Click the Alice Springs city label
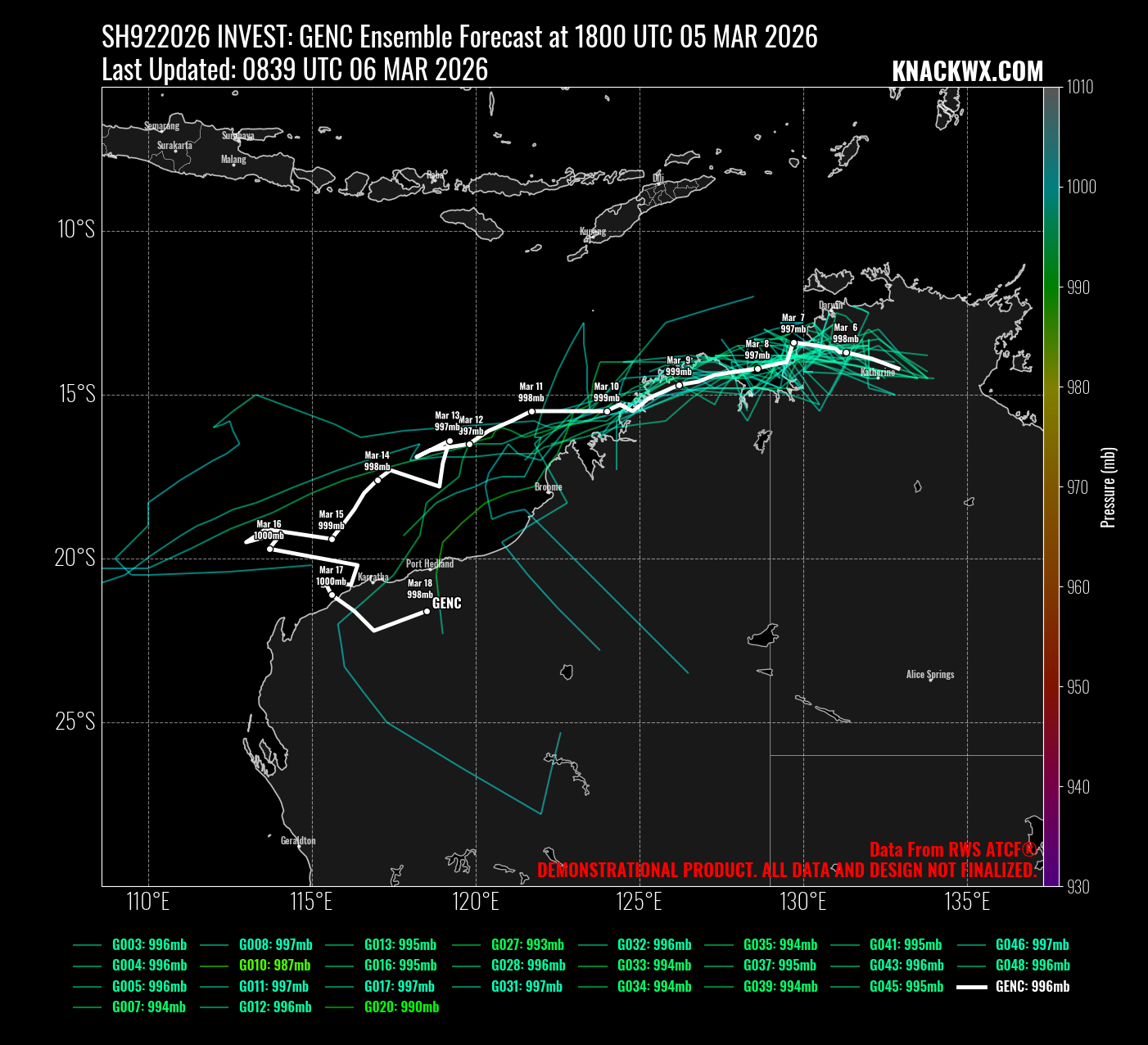The width and height of the screenshot is (1148, 1045). (x=929, y=675)
